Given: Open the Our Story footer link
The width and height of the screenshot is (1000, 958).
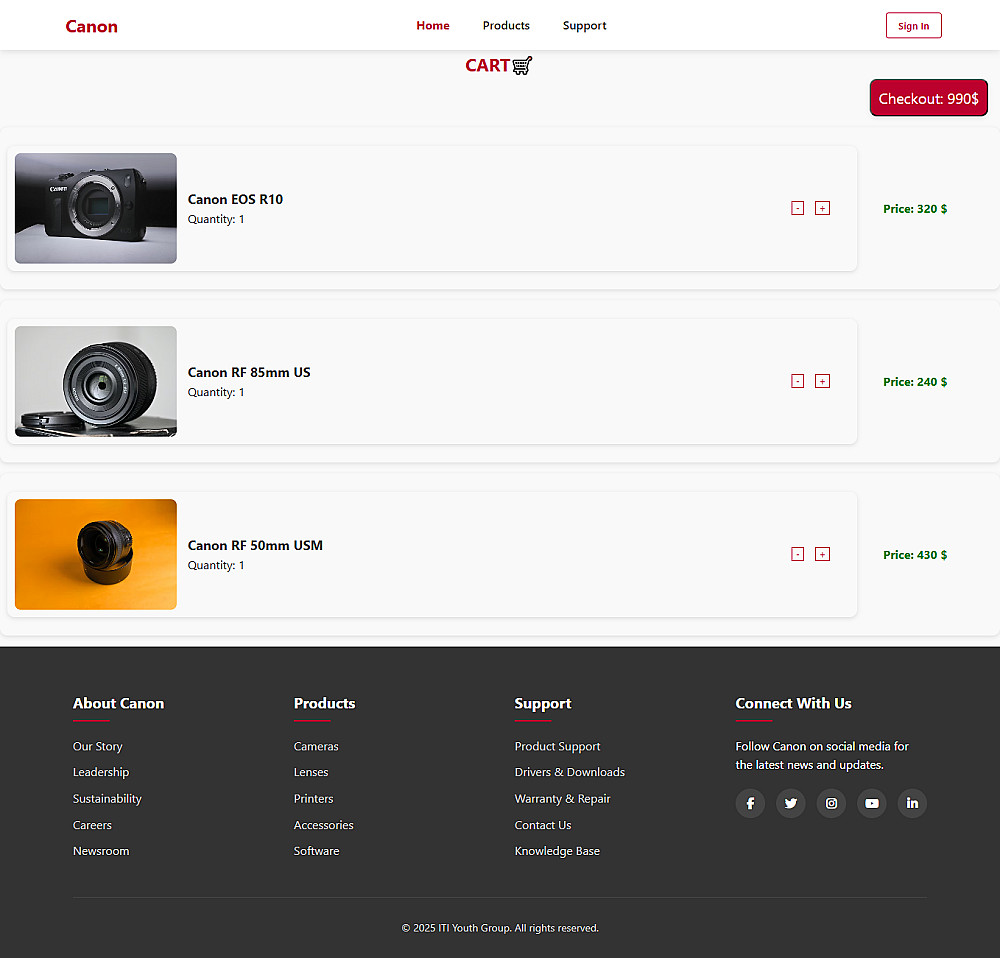Looking at the screenshot, I should [x=98, y=746].
